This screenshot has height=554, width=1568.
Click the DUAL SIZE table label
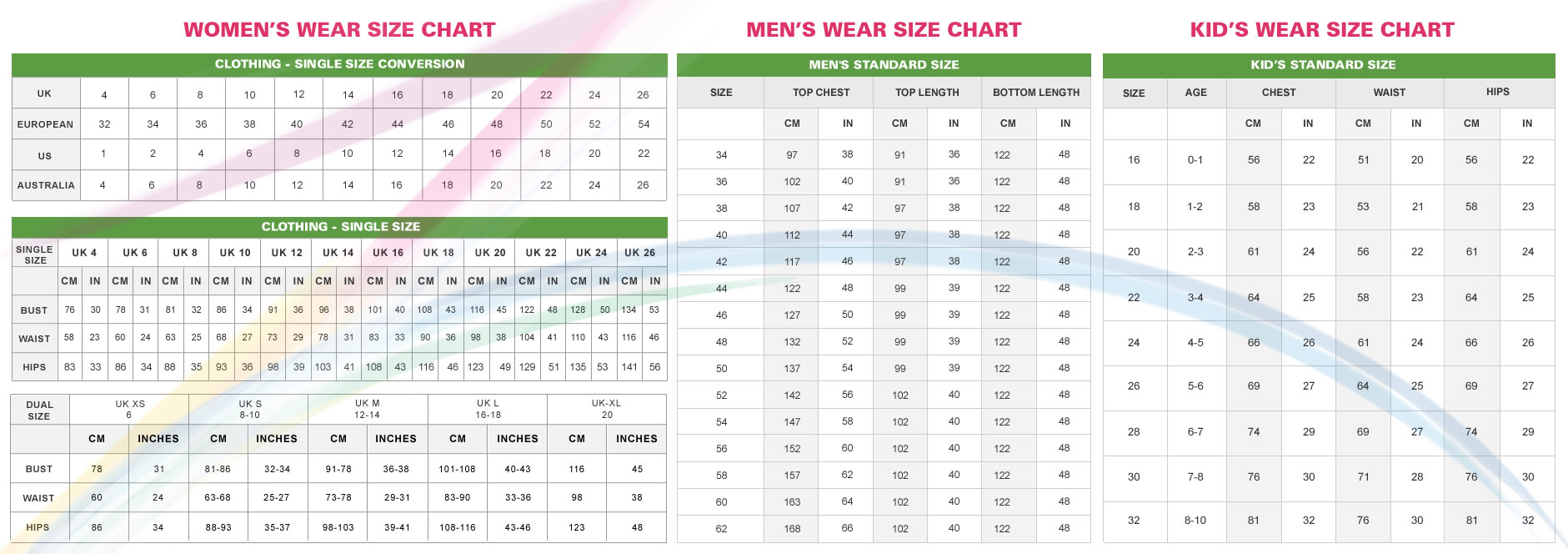(39, 410)
